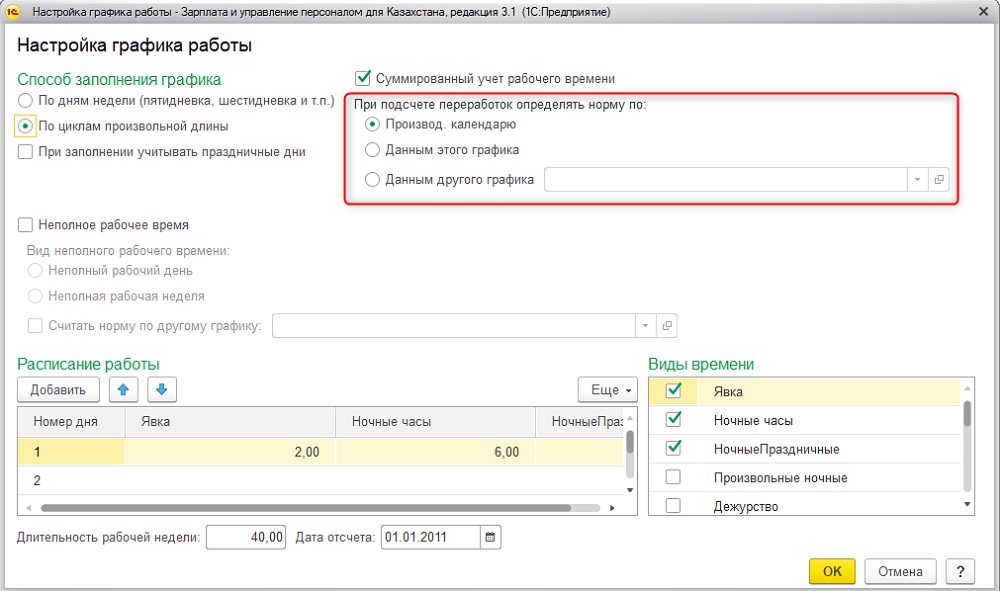Confirm with the OK button
This screenshot has height=591, width=1000.
click(832, 571)
